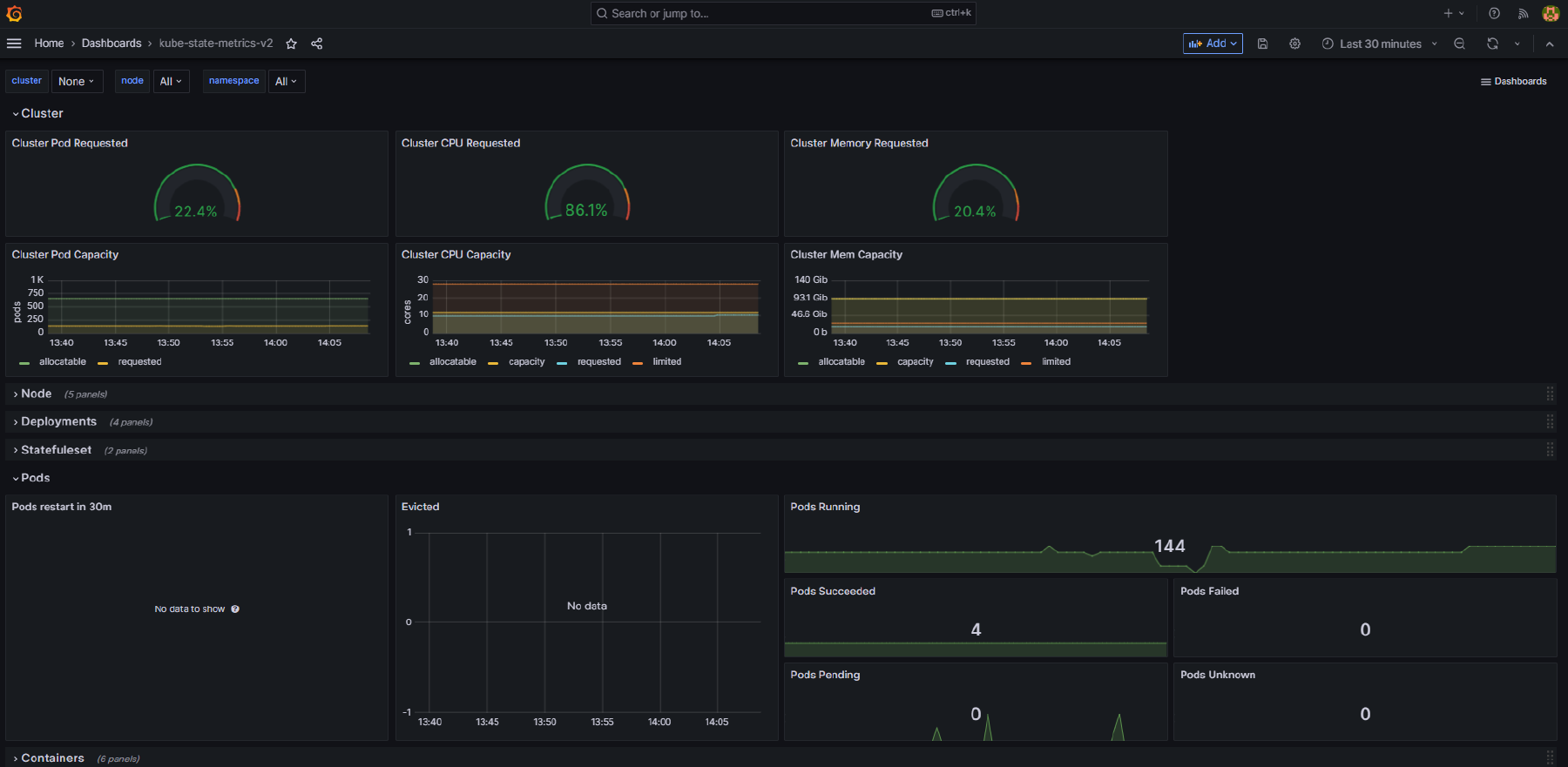The height and width of the screenshot is (767, 1568).
Task: Save dashboard with the save icon
Action: pos(1262,44)
